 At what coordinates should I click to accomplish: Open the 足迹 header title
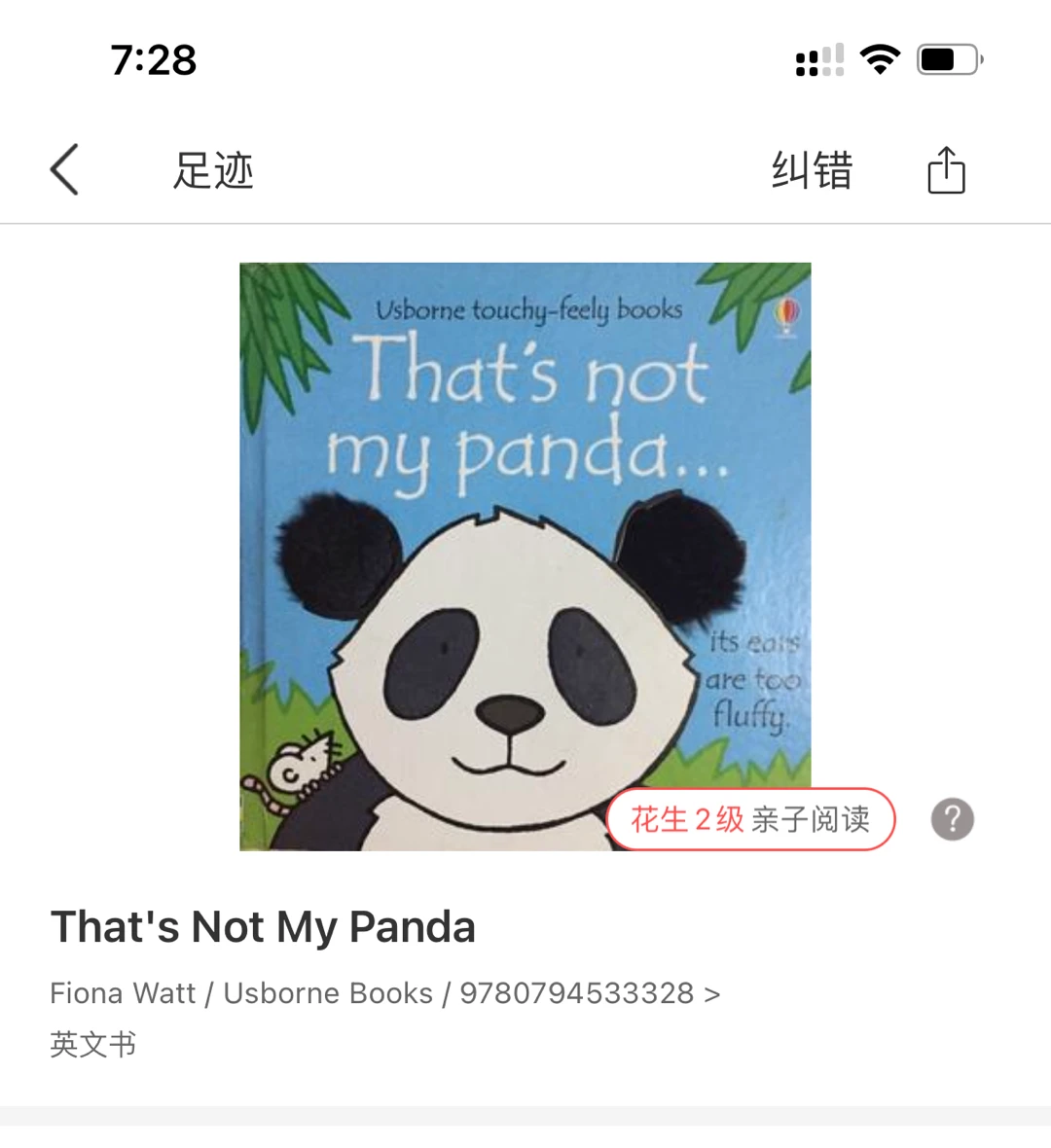click(x=213, y=170)
